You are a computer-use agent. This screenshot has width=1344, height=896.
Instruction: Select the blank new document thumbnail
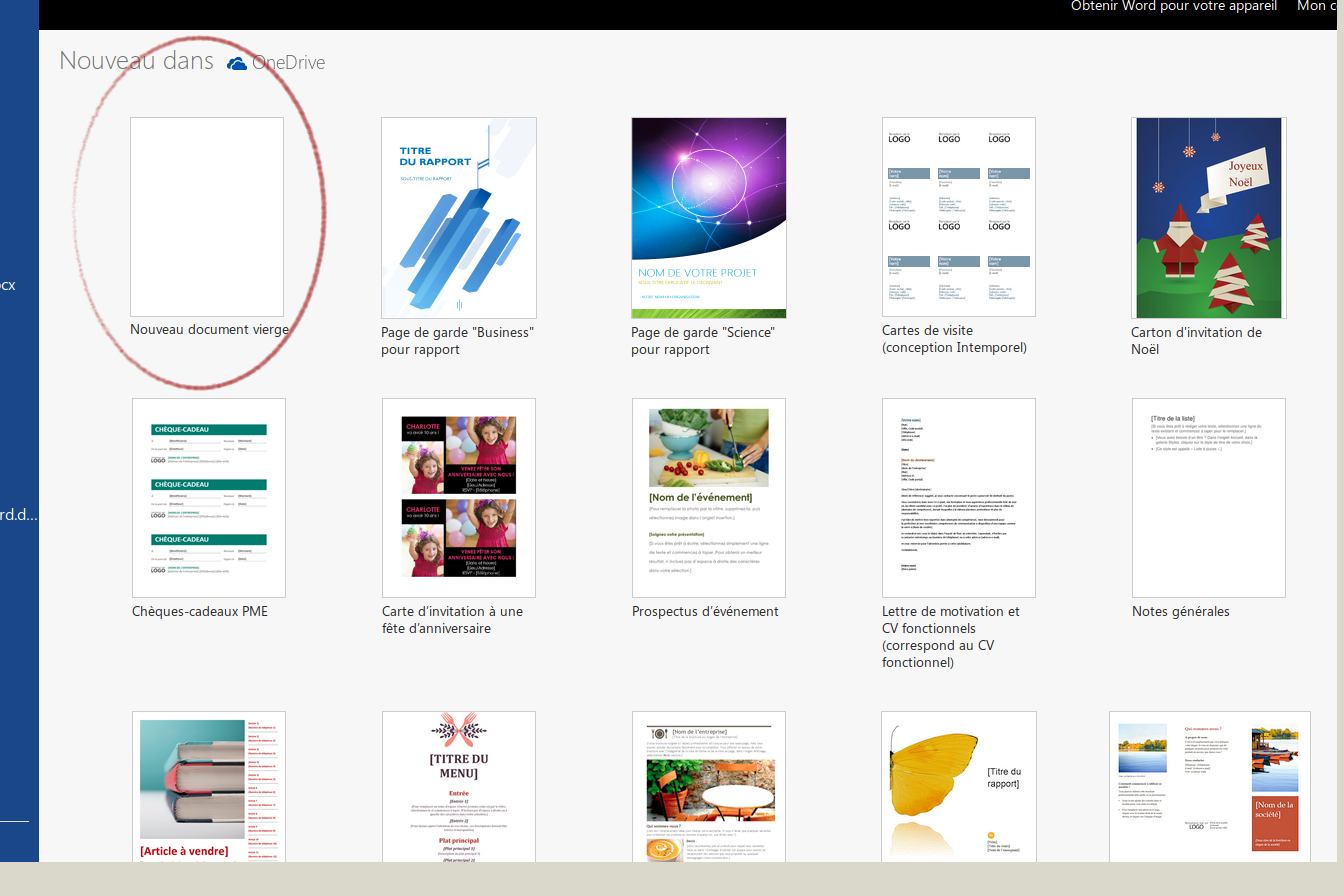[207, 217]
